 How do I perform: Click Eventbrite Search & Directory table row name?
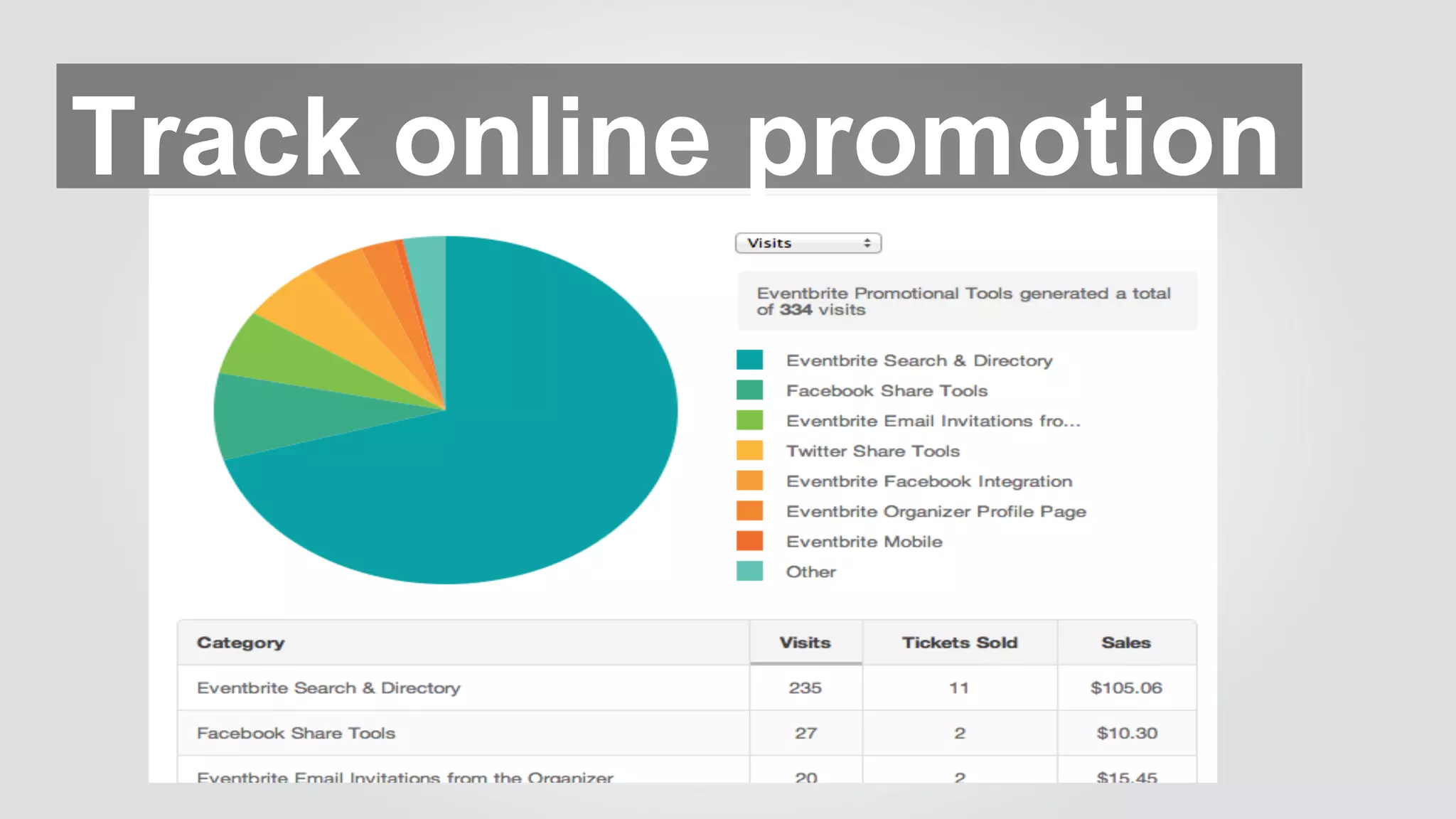328,688
